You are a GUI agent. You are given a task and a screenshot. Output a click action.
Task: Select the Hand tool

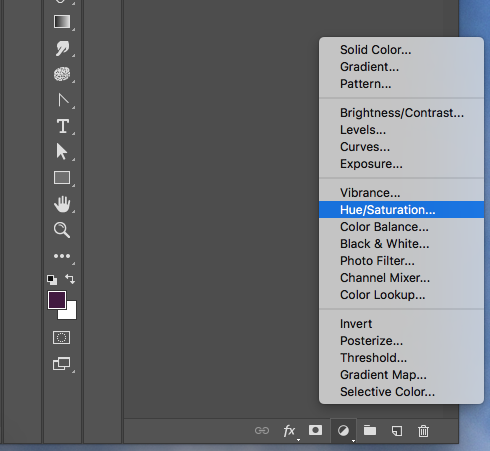pos(62,204)
